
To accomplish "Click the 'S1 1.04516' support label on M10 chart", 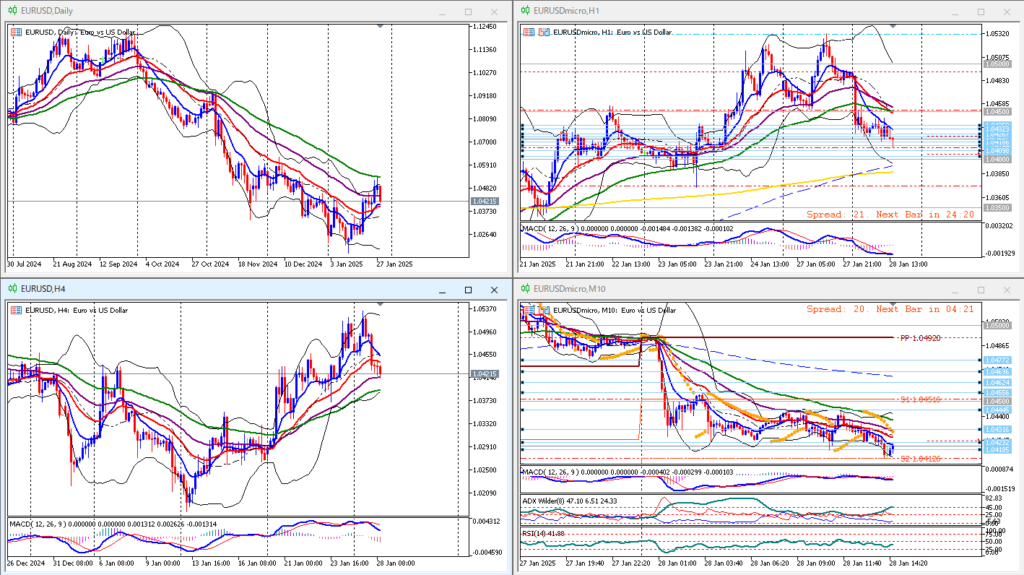I will click(x=920, y=399).
